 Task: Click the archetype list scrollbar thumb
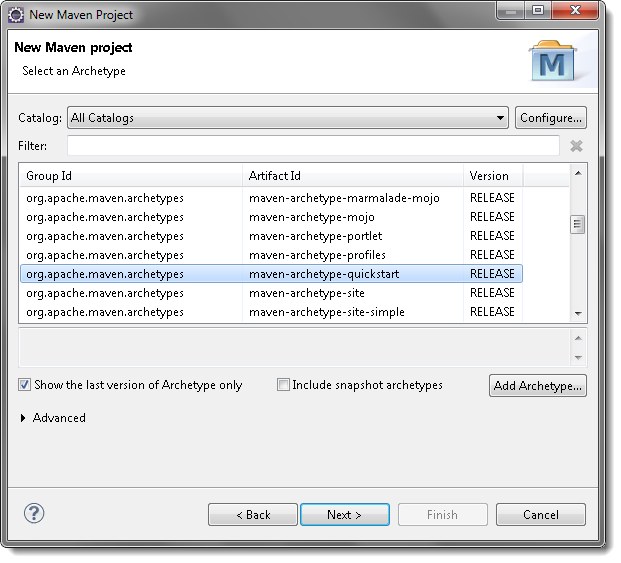(577, 224)
